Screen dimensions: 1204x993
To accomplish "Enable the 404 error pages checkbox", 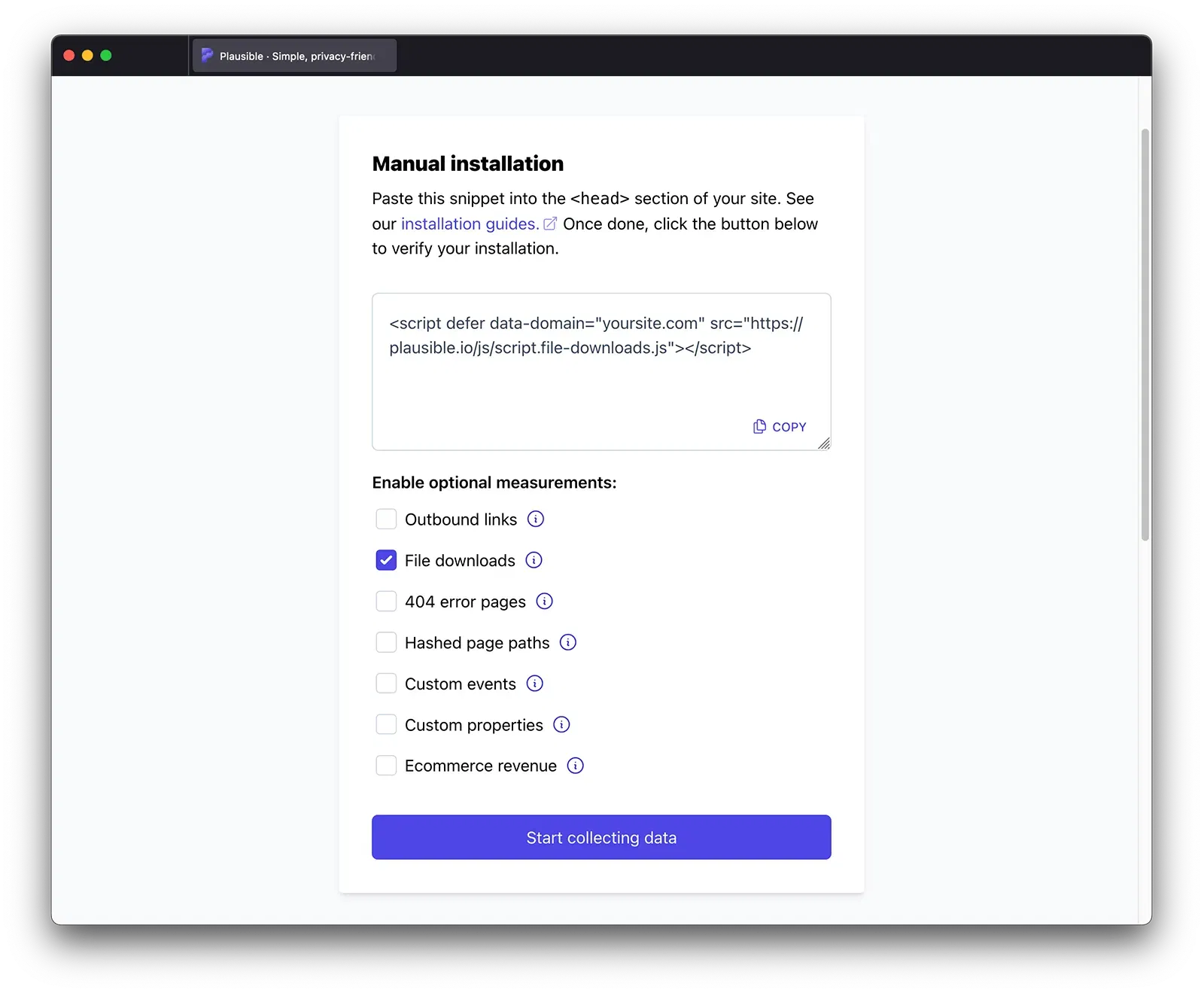I will [x=386, y=601].
